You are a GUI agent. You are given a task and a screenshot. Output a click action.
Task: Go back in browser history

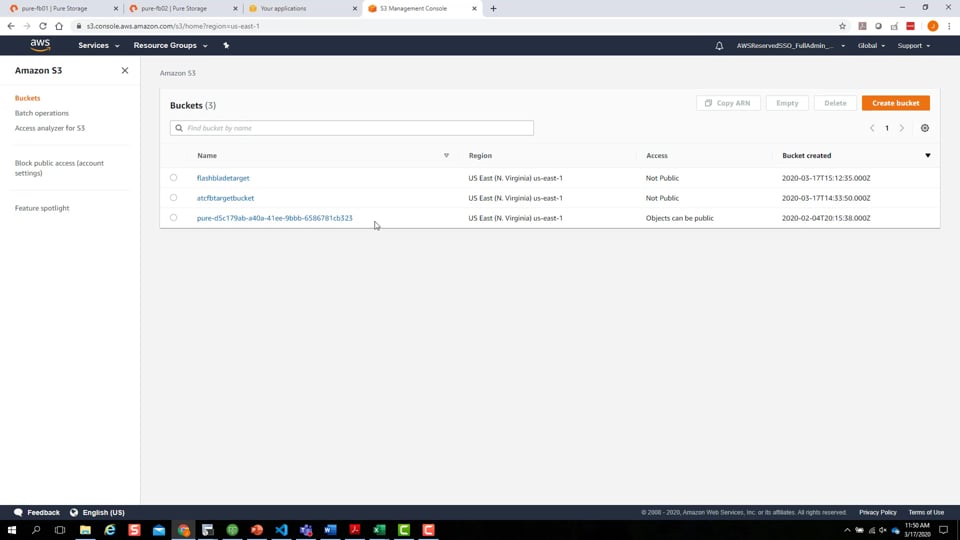coord(11,26)
